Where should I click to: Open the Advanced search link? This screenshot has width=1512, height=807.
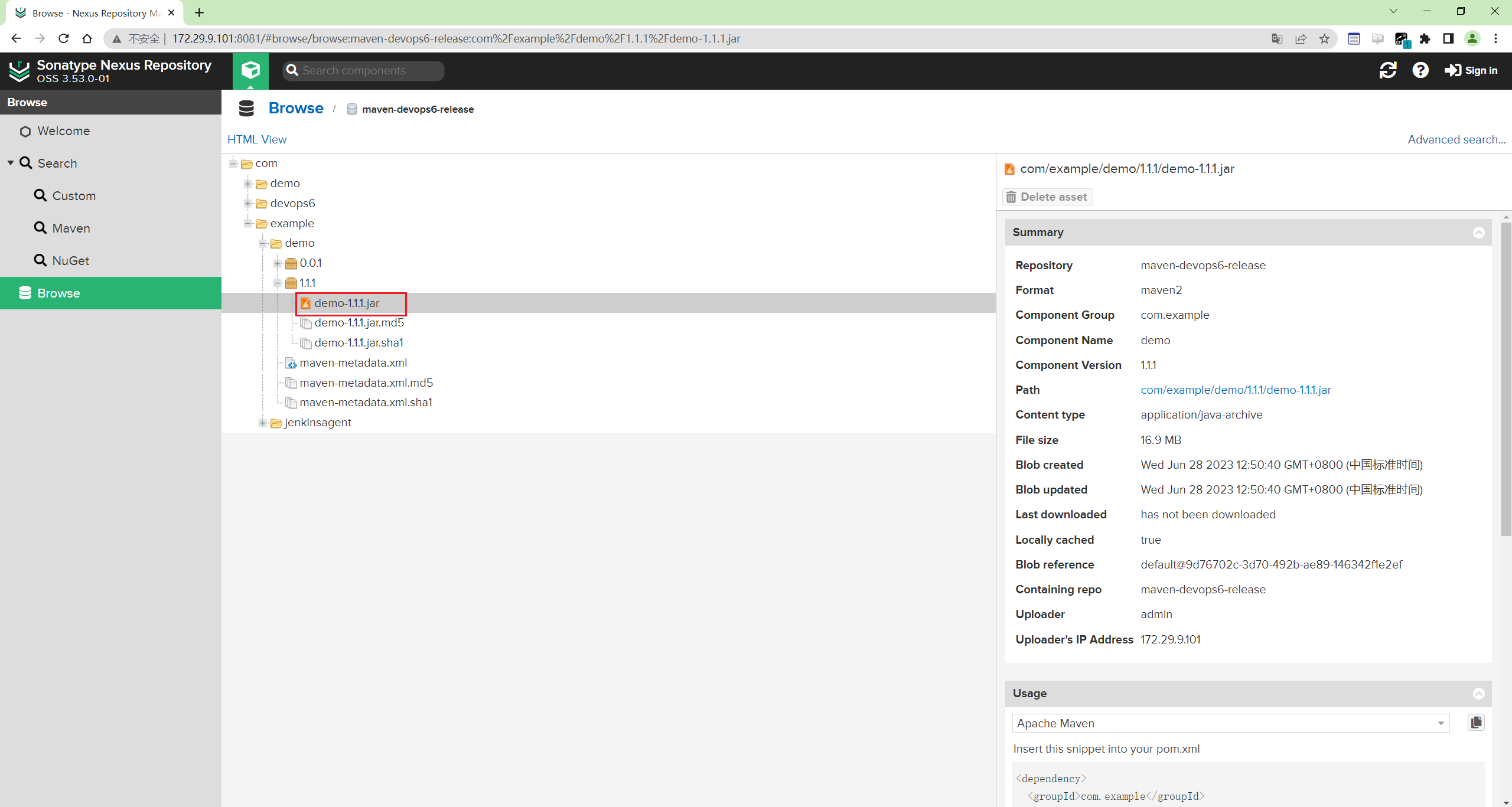pos(1456,139)
